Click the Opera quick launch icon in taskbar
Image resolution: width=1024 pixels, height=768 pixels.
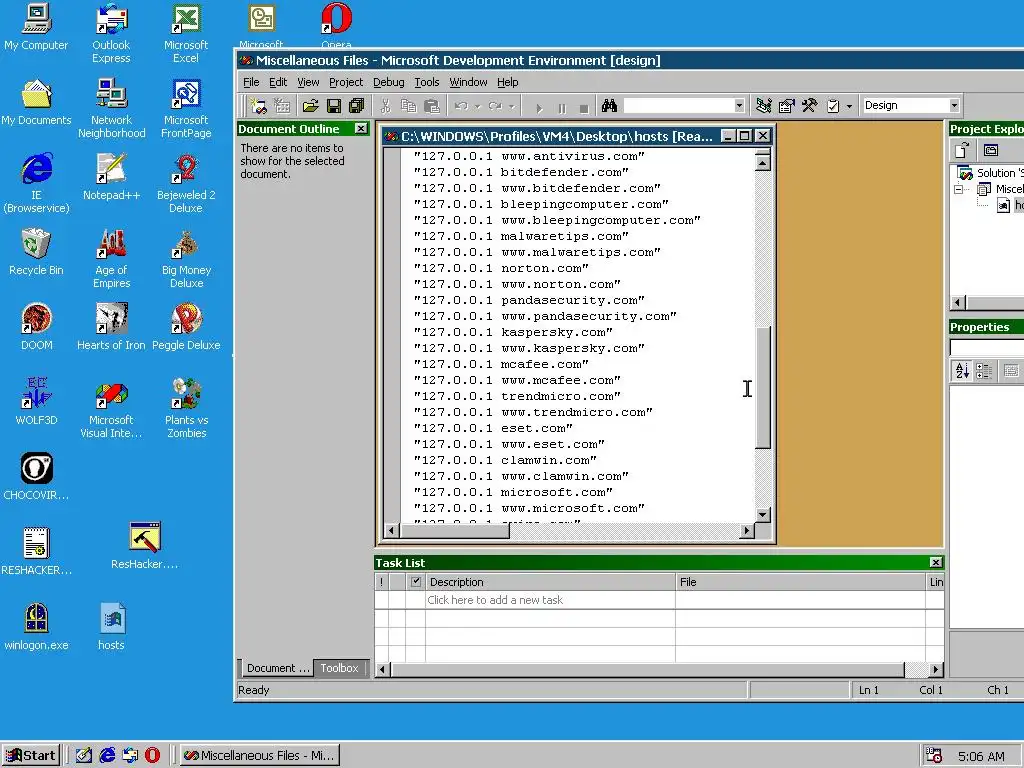click(152, 756)
